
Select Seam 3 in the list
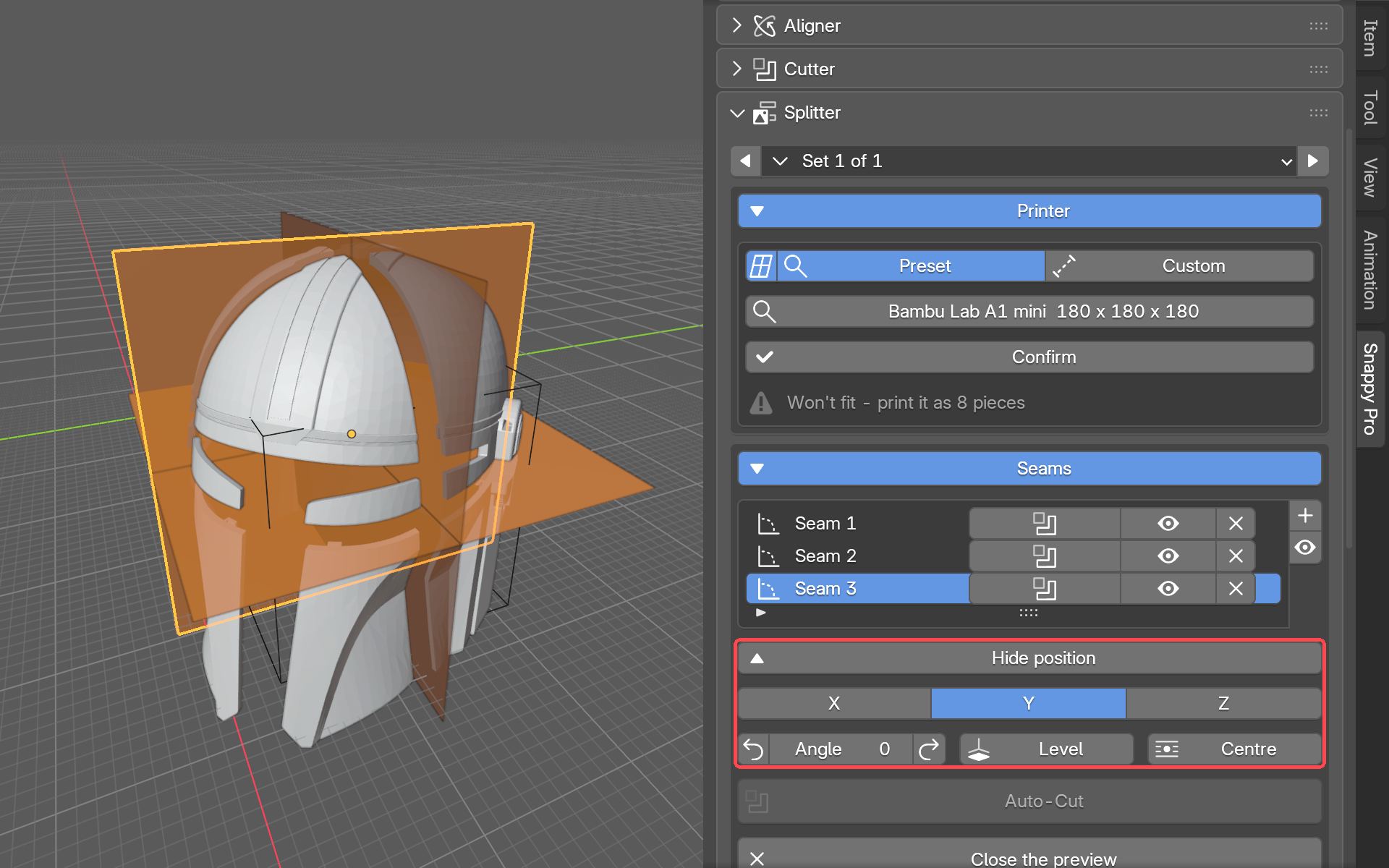point(858,589)
